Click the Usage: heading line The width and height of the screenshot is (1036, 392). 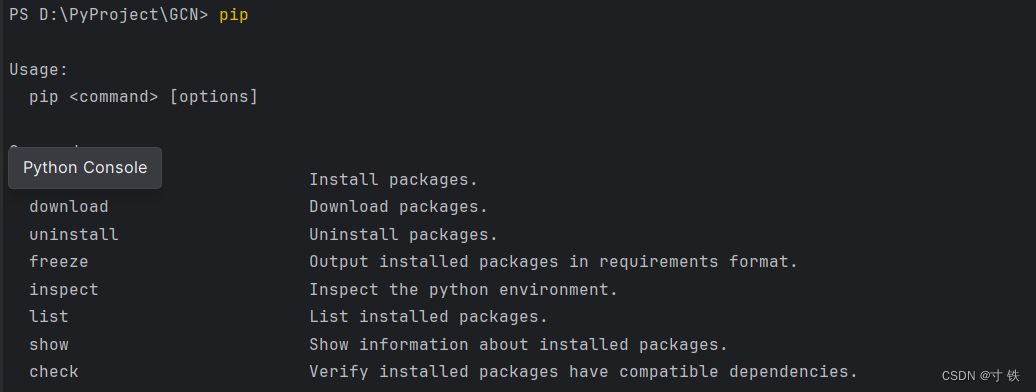pos(38,69)
